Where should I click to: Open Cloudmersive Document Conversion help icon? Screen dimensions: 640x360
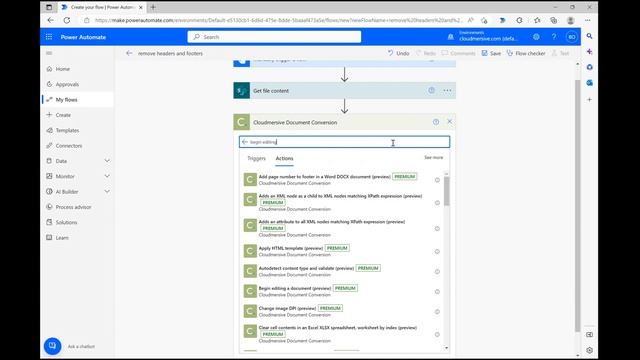436,122
